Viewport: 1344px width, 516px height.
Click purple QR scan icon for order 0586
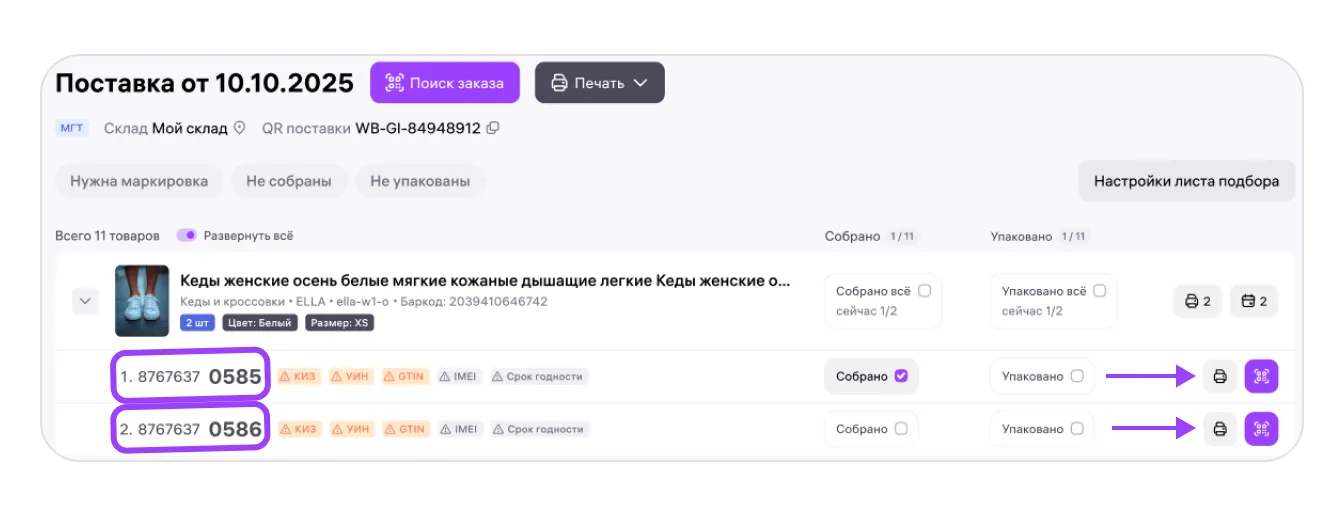click(x=1262, y=429)
